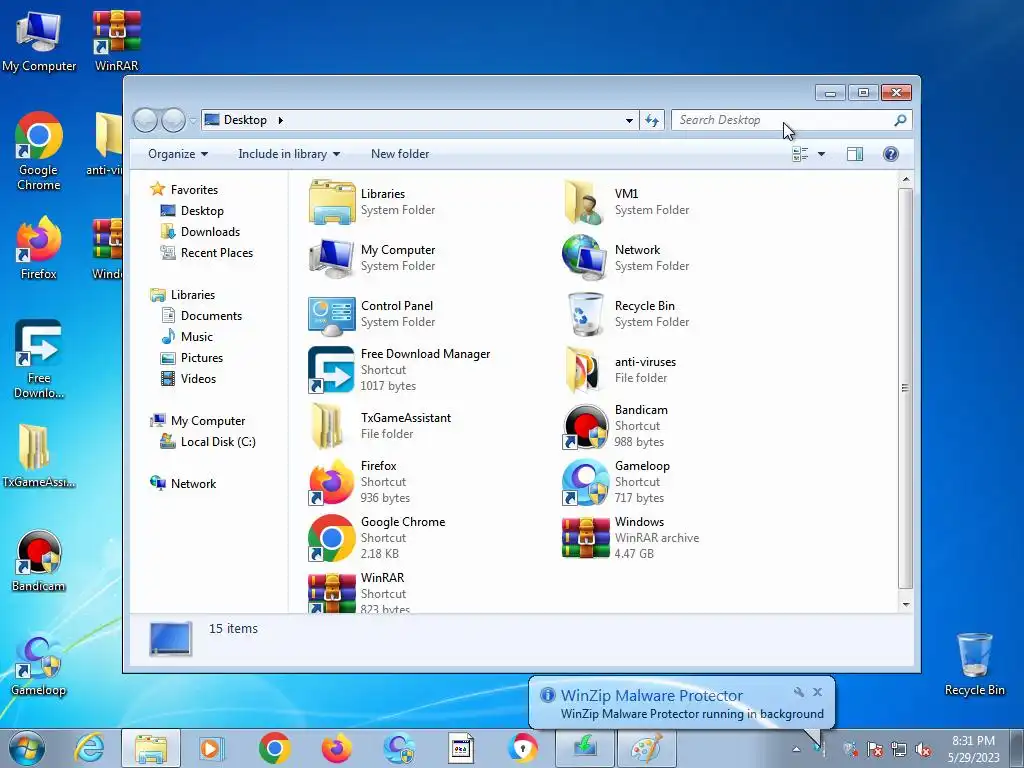Close WinZip Malware Protector notification
This screenshot has width=1024, height=768.
[818, 692]
